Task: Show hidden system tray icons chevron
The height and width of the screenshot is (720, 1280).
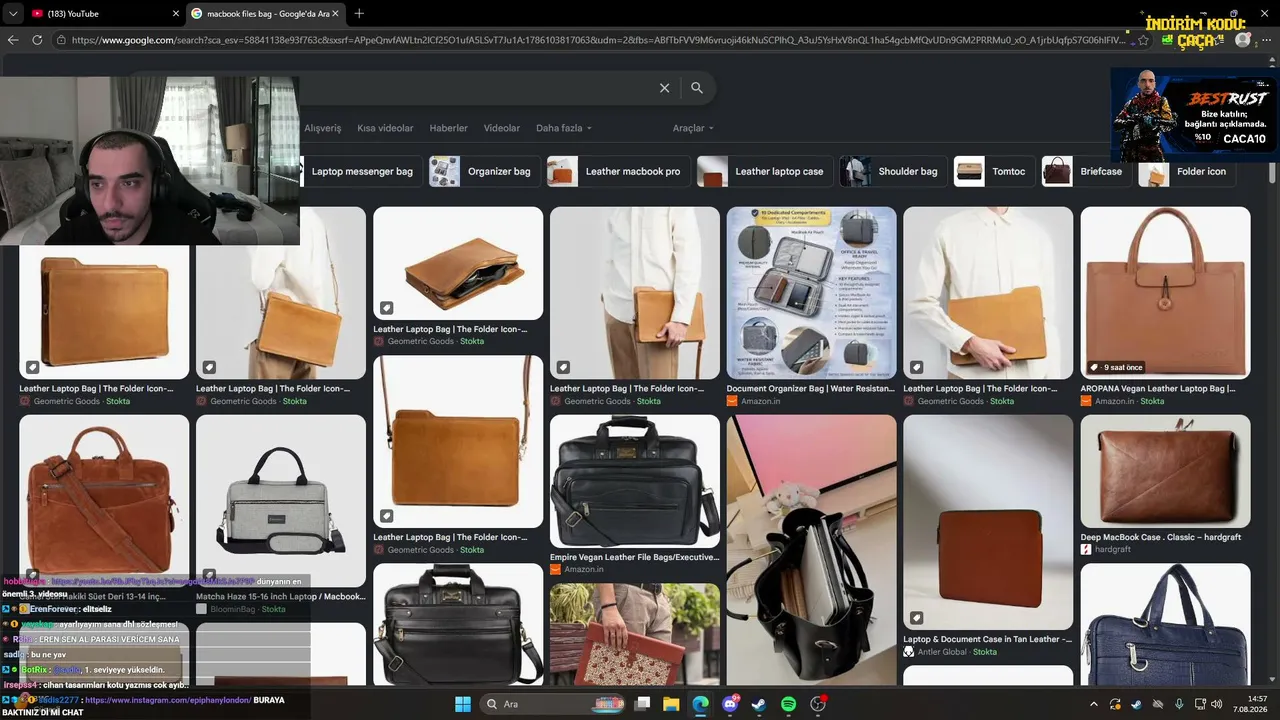Action: (x=1093, y=704)
